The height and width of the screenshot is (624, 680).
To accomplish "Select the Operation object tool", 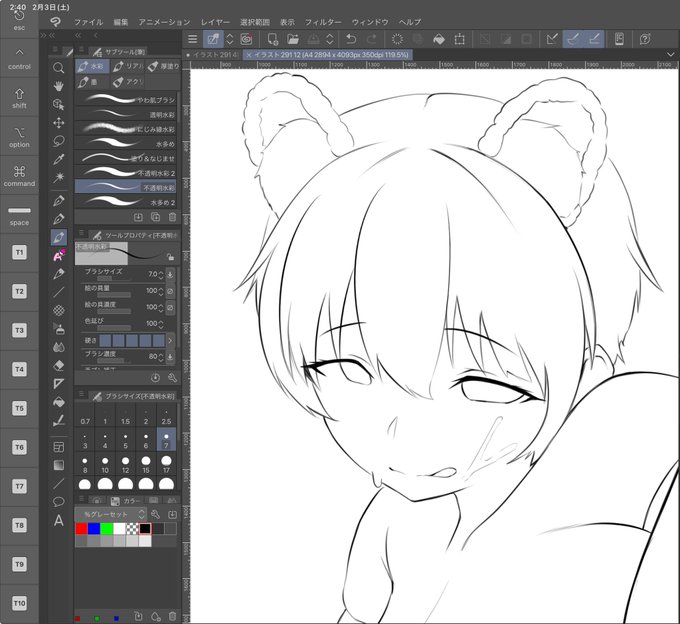I will click(x=59, y=105).
